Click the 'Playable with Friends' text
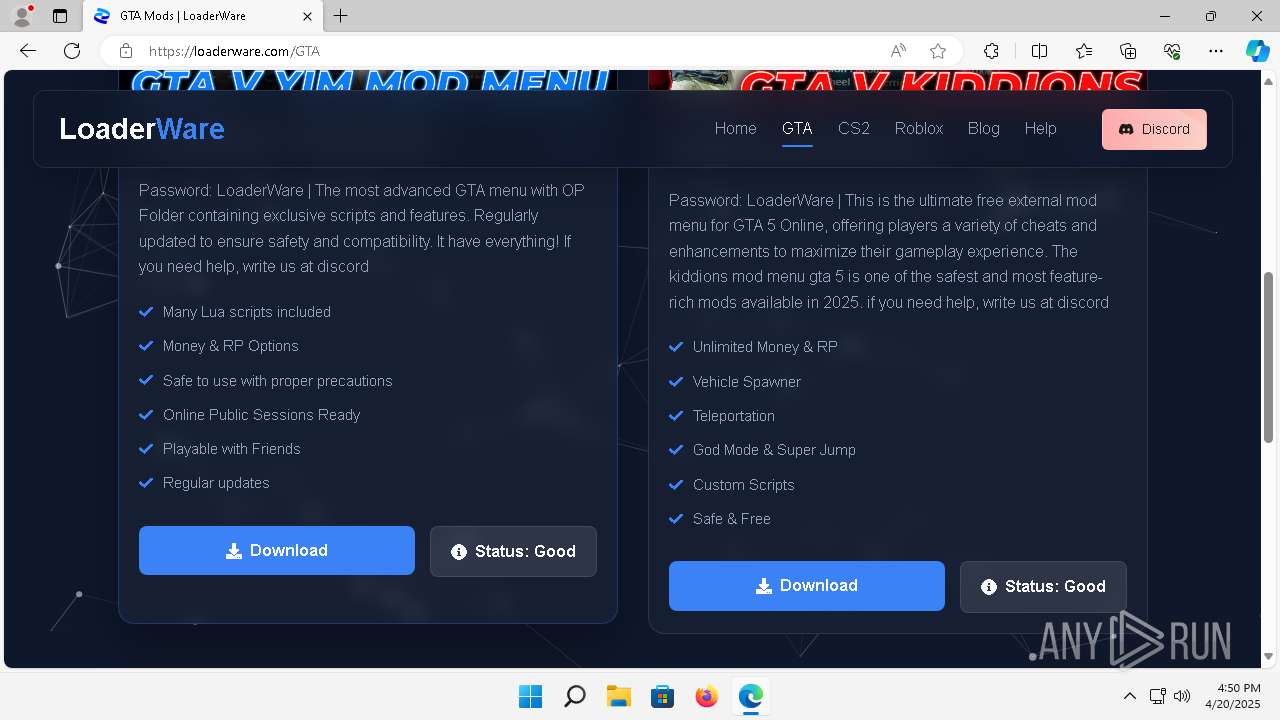 232,449
